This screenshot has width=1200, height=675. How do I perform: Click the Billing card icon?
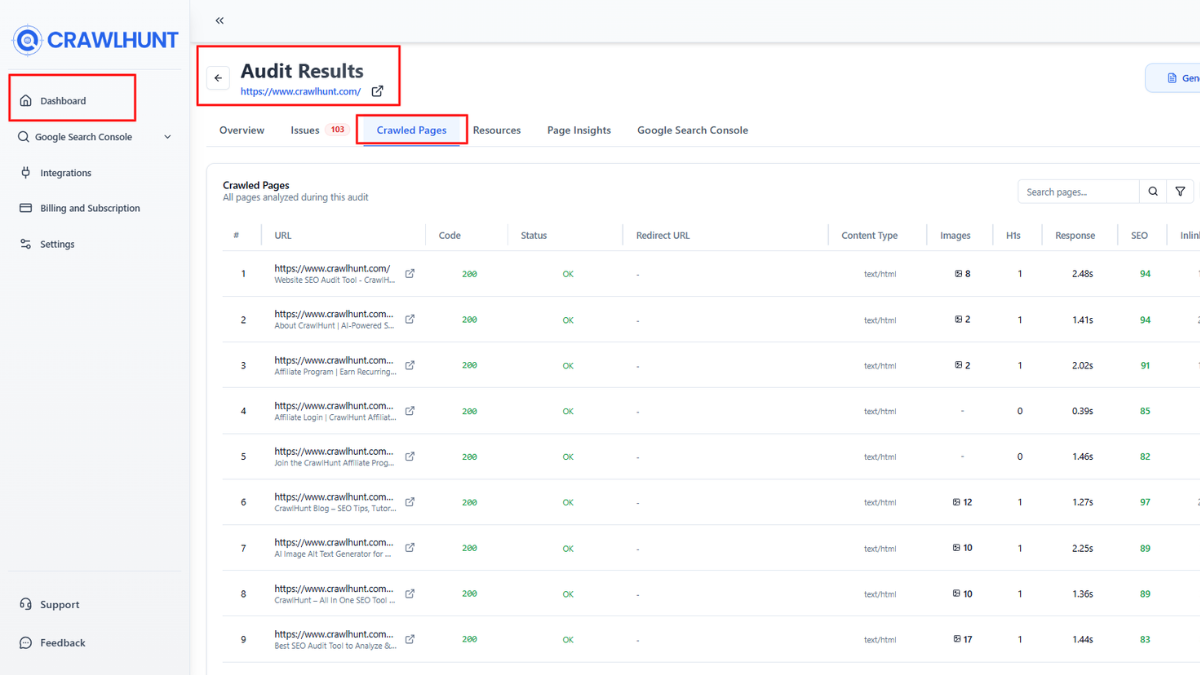26,208
